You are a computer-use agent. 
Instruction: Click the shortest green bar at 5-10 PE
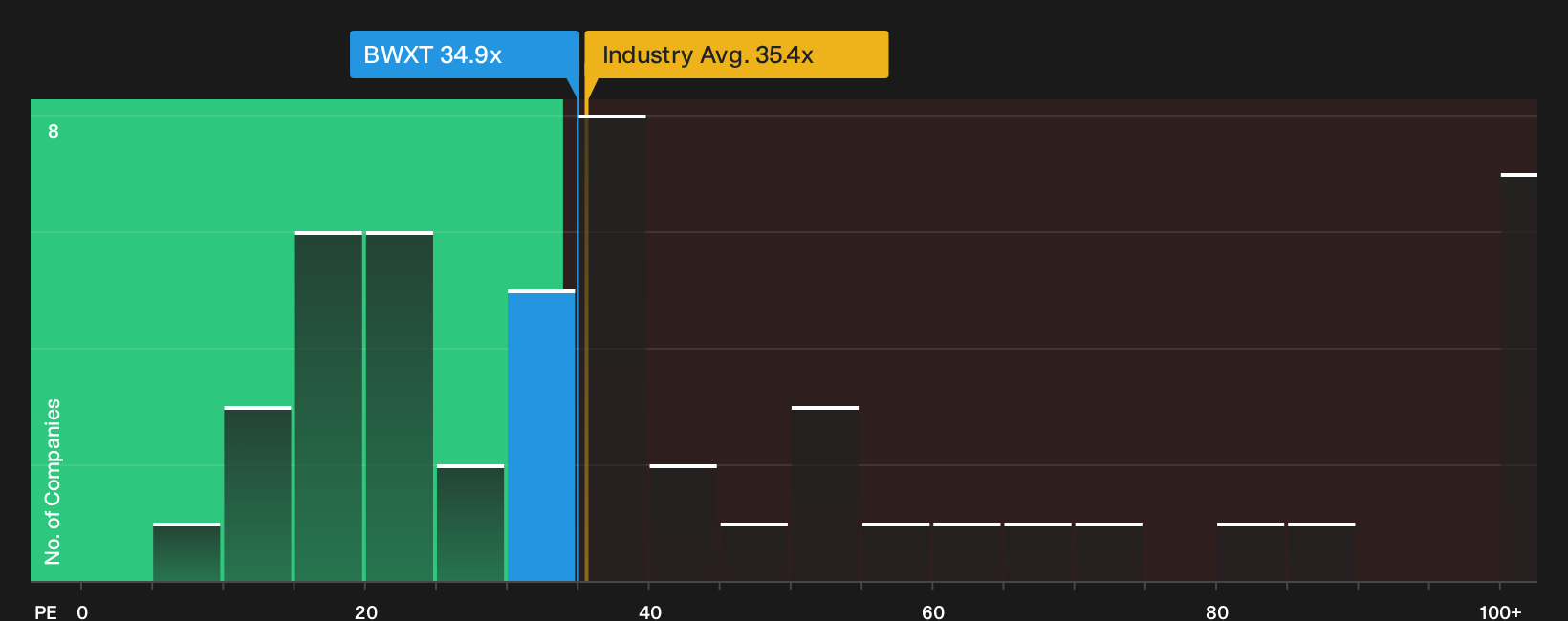pyautogui.click(x=186, y=552)
